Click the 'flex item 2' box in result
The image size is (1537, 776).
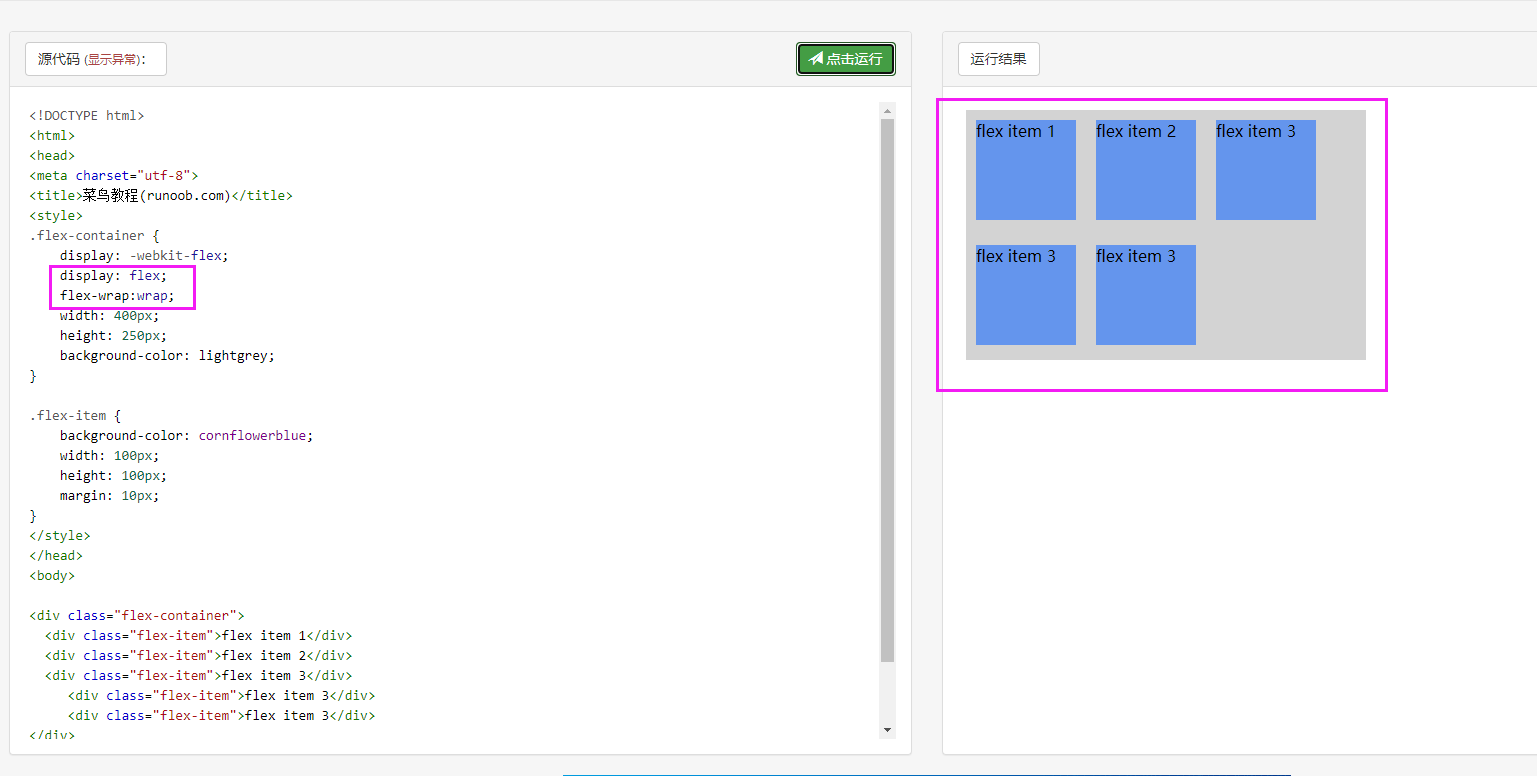coord(1146,170)
